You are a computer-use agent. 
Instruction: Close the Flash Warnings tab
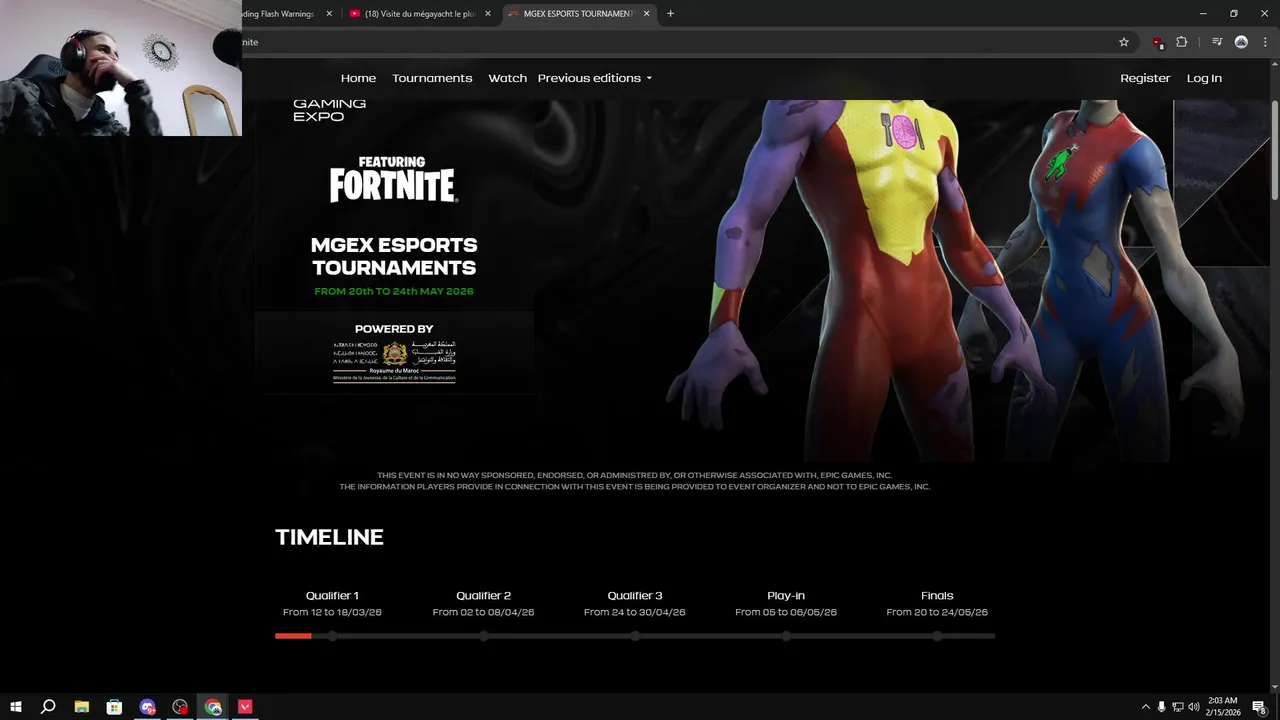pos(329,14)
